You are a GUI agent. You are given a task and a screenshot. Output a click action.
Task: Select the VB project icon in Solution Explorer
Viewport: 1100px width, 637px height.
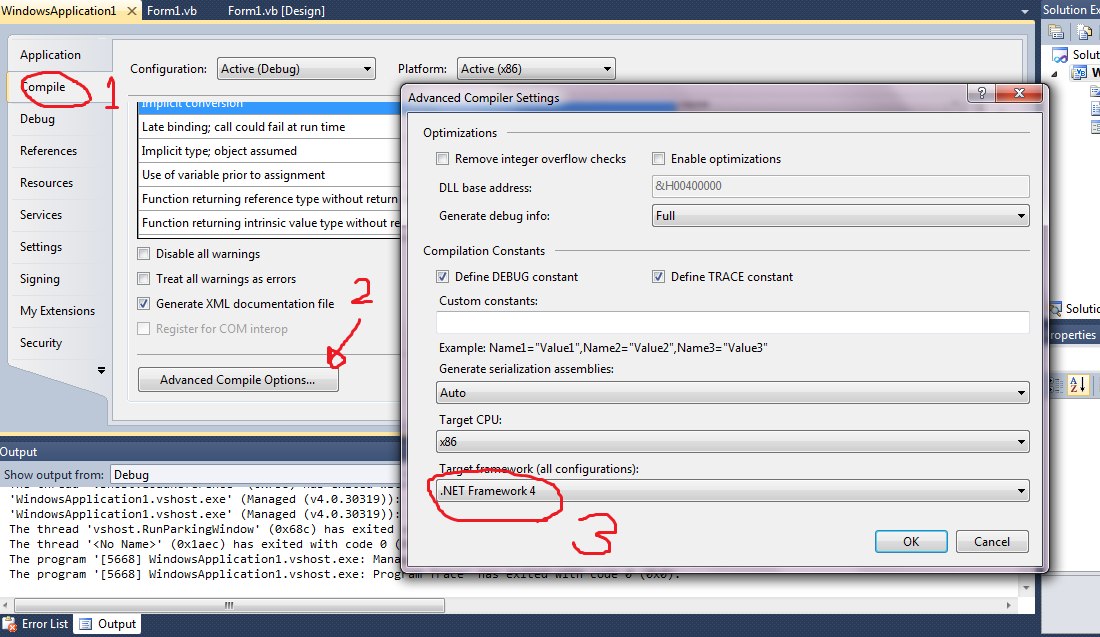pyautogui.click(x=1080, y=72)
